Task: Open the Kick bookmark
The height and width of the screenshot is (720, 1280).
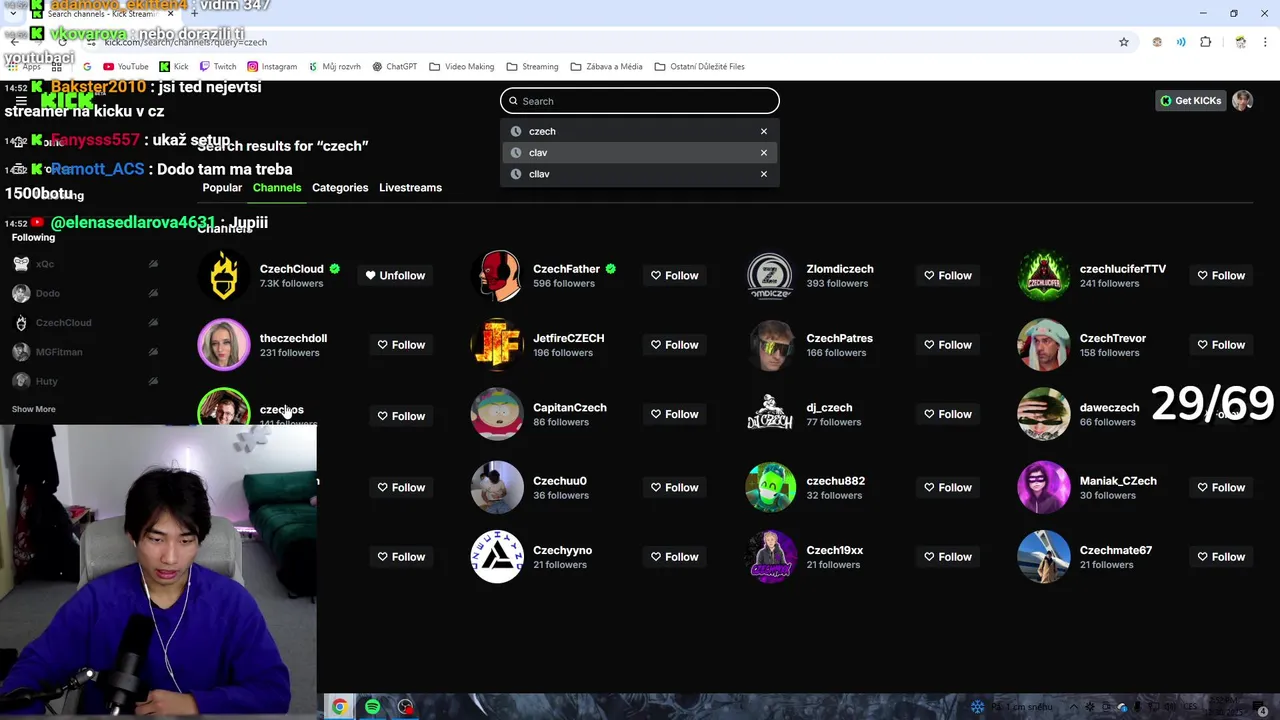Action: coord(174,67)
